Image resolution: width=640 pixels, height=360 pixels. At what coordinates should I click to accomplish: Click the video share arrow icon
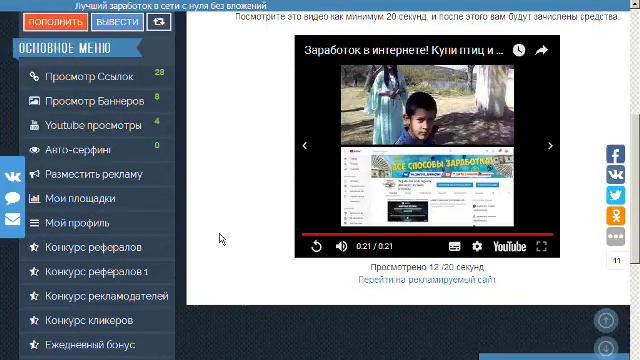(541, 50)
